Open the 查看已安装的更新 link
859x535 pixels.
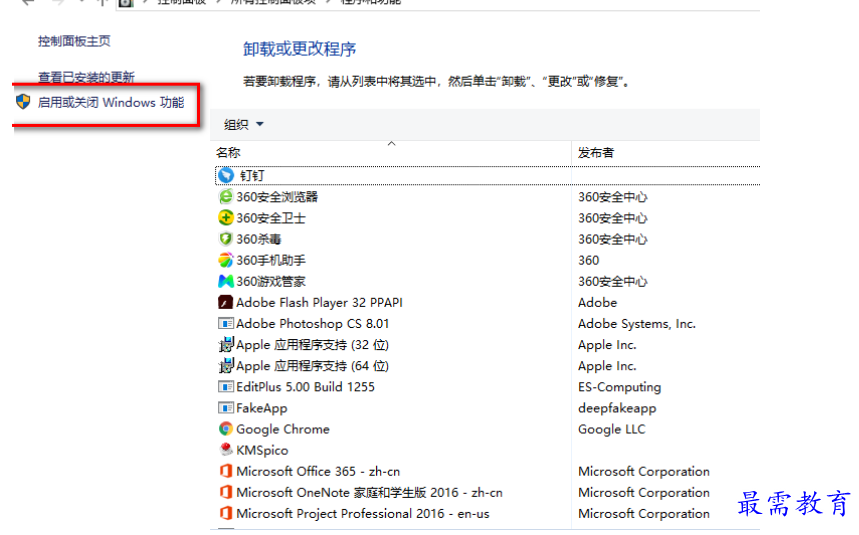[x=86, y=77]
